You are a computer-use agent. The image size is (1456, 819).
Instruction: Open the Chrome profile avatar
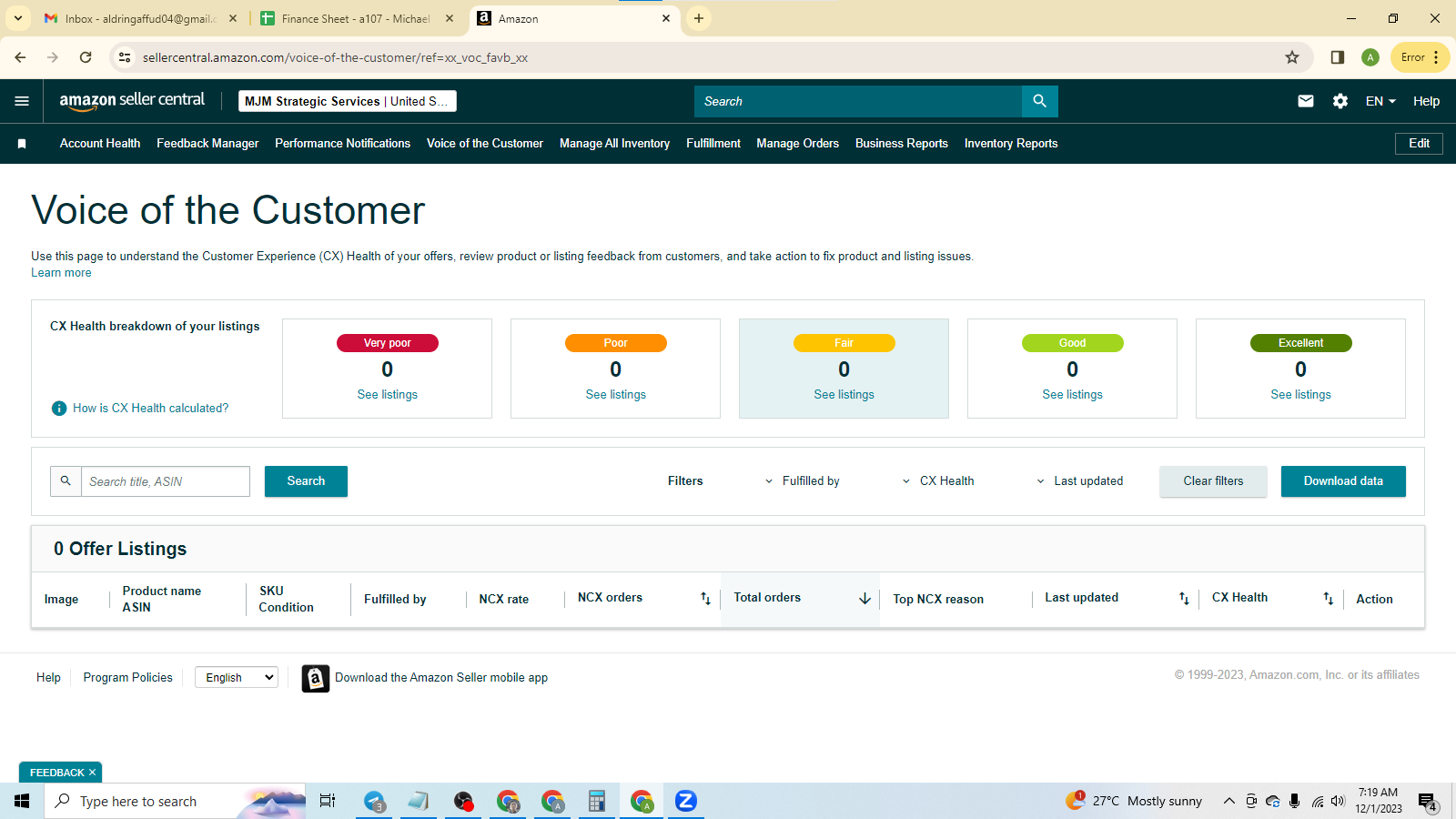coord(1370,57)
